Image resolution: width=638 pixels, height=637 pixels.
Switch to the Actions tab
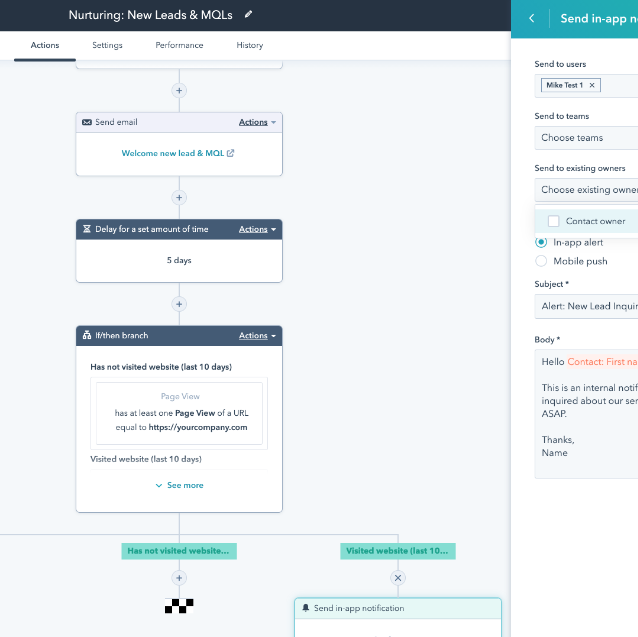tap(45, 45)
